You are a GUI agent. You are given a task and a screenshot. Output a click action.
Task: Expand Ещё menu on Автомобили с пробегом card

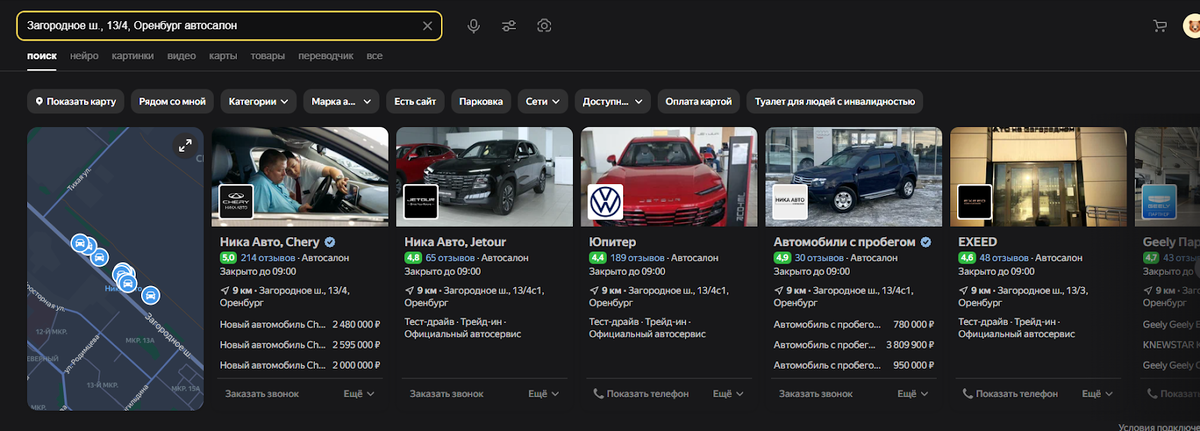(913, 394)
